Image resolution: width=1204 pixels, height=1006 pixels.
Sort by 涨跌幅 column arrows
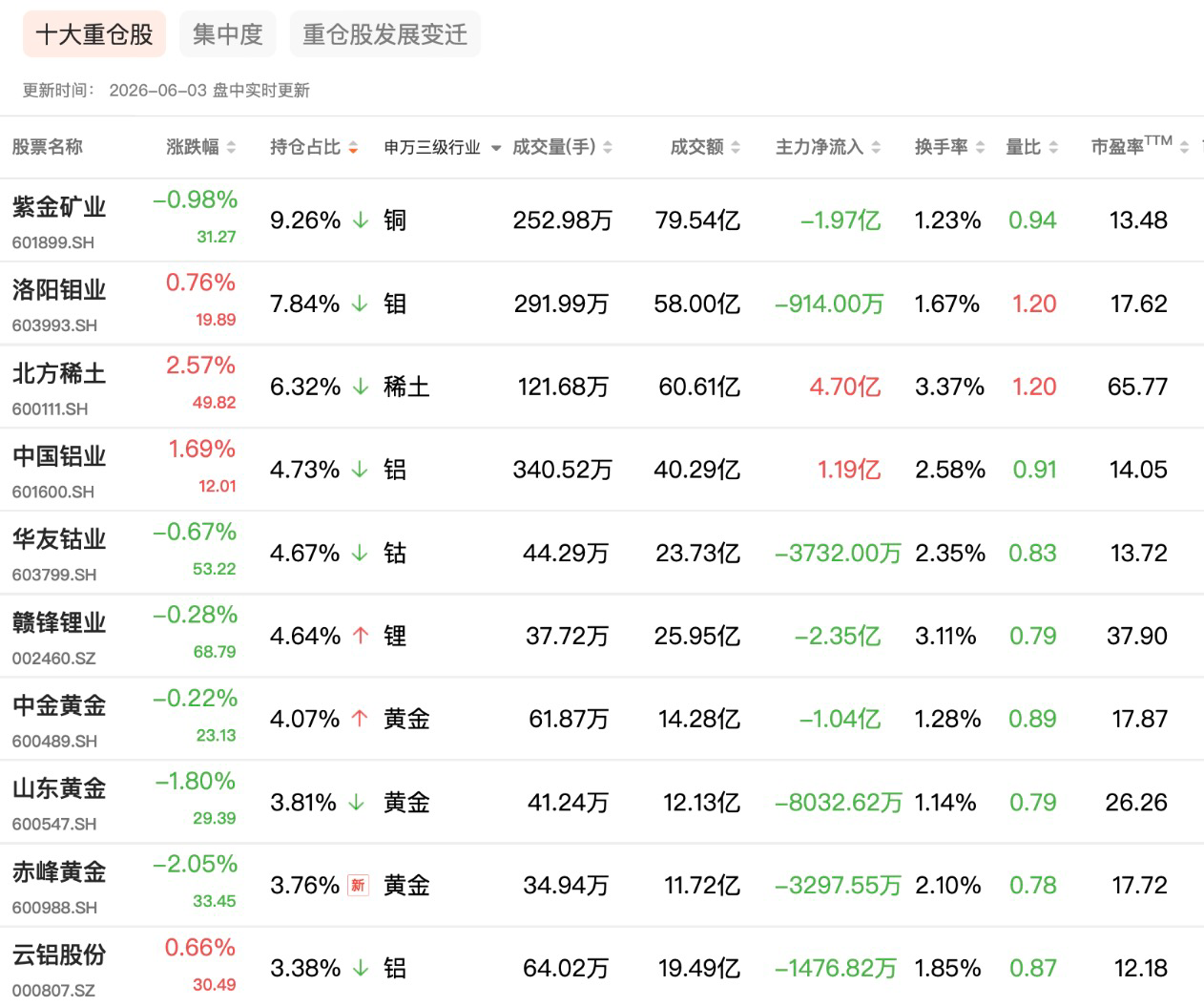coord(231,147)
